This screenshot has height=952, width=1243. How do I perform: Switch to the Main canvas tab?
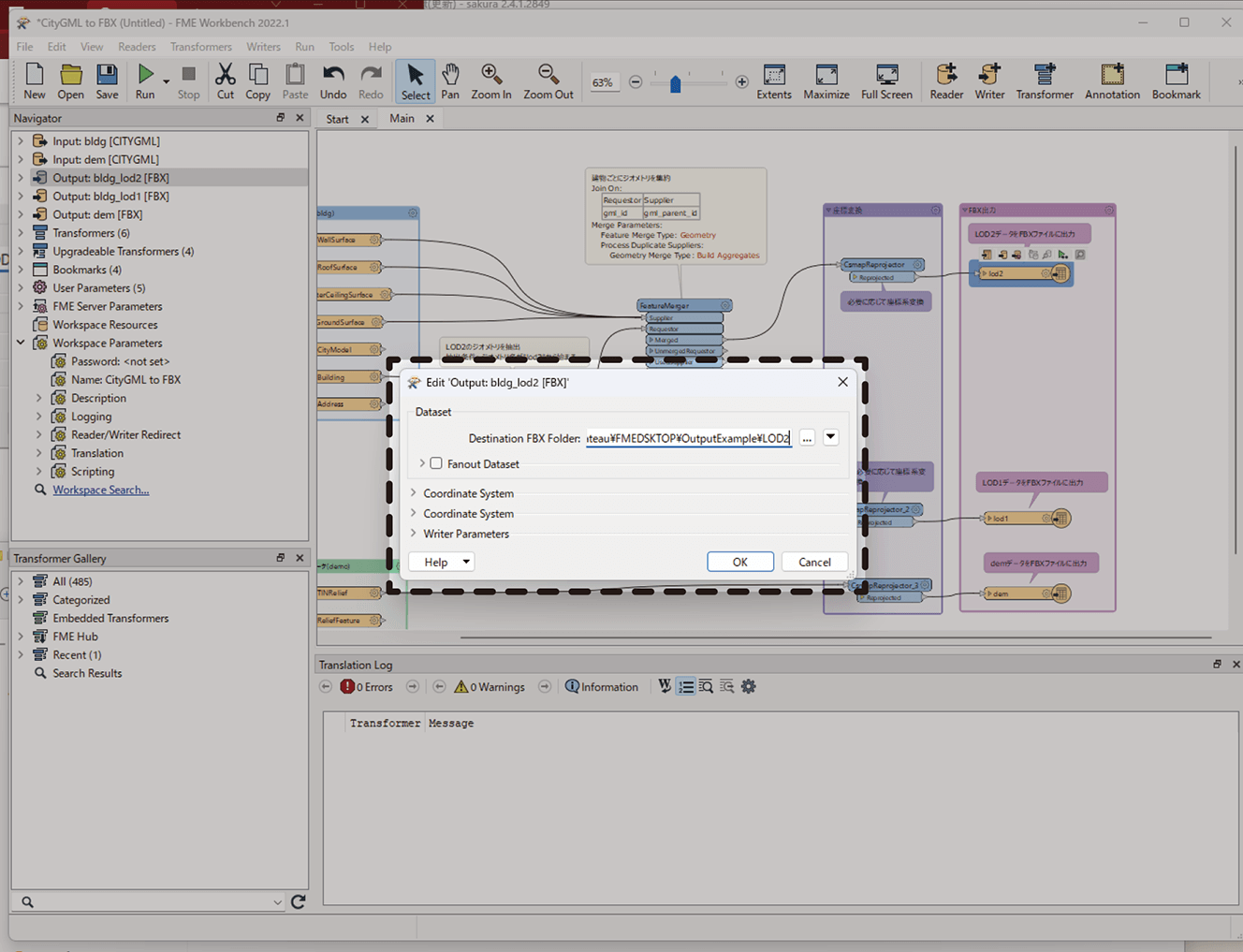click(x=402, y=118)
